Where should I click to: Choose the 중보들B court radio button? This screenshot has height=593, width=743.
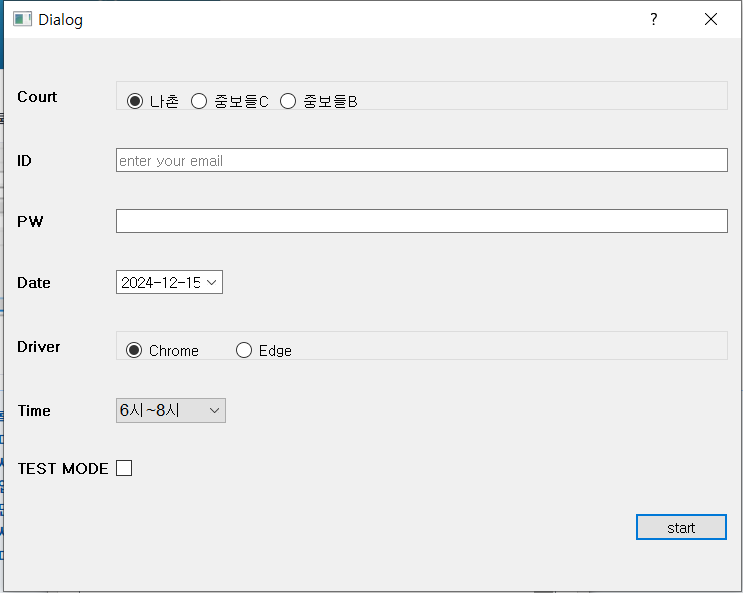pos(288,101)
